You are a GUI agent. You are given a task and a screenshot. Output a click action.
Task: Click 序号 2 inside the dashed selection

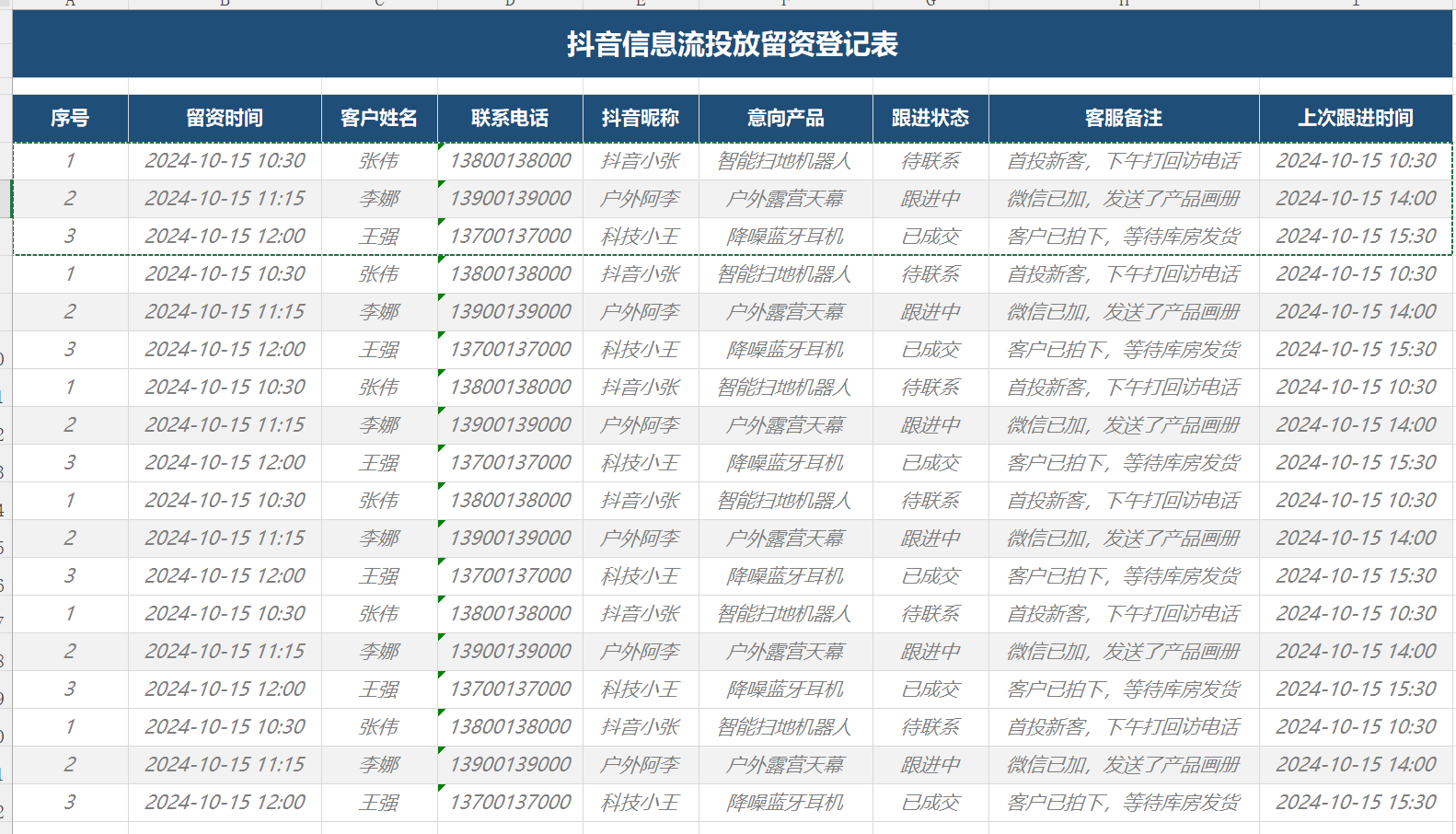[70, 199]
